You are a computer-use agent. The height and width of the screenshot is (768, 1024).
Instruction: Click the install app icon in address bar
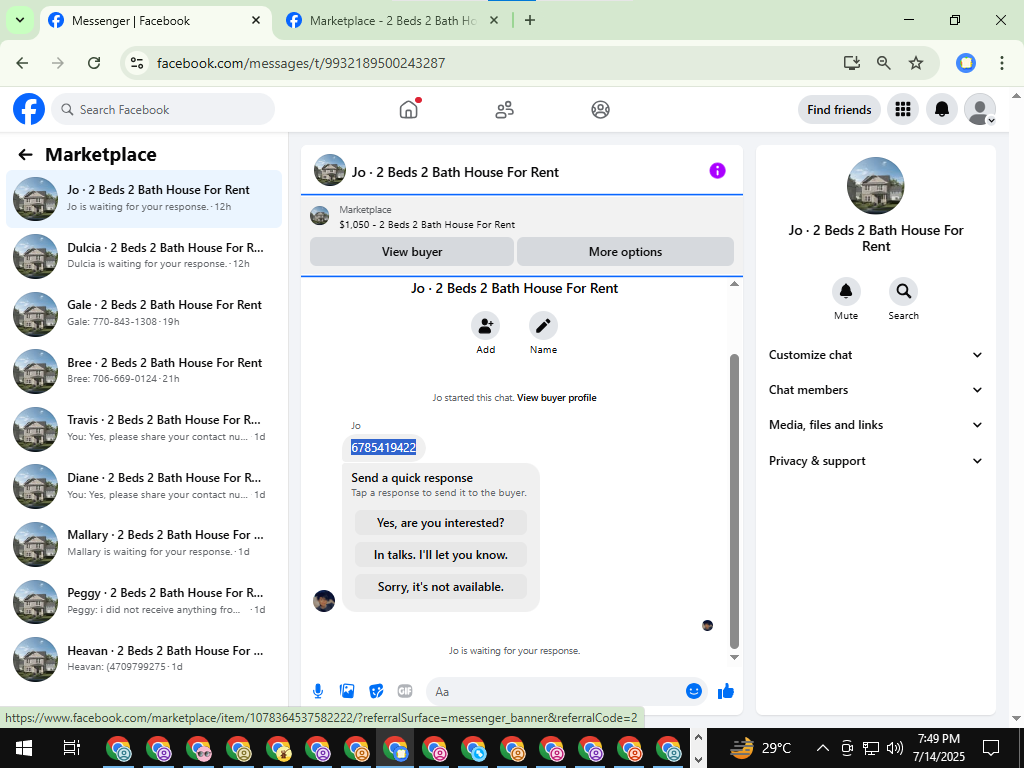point(852,63)
